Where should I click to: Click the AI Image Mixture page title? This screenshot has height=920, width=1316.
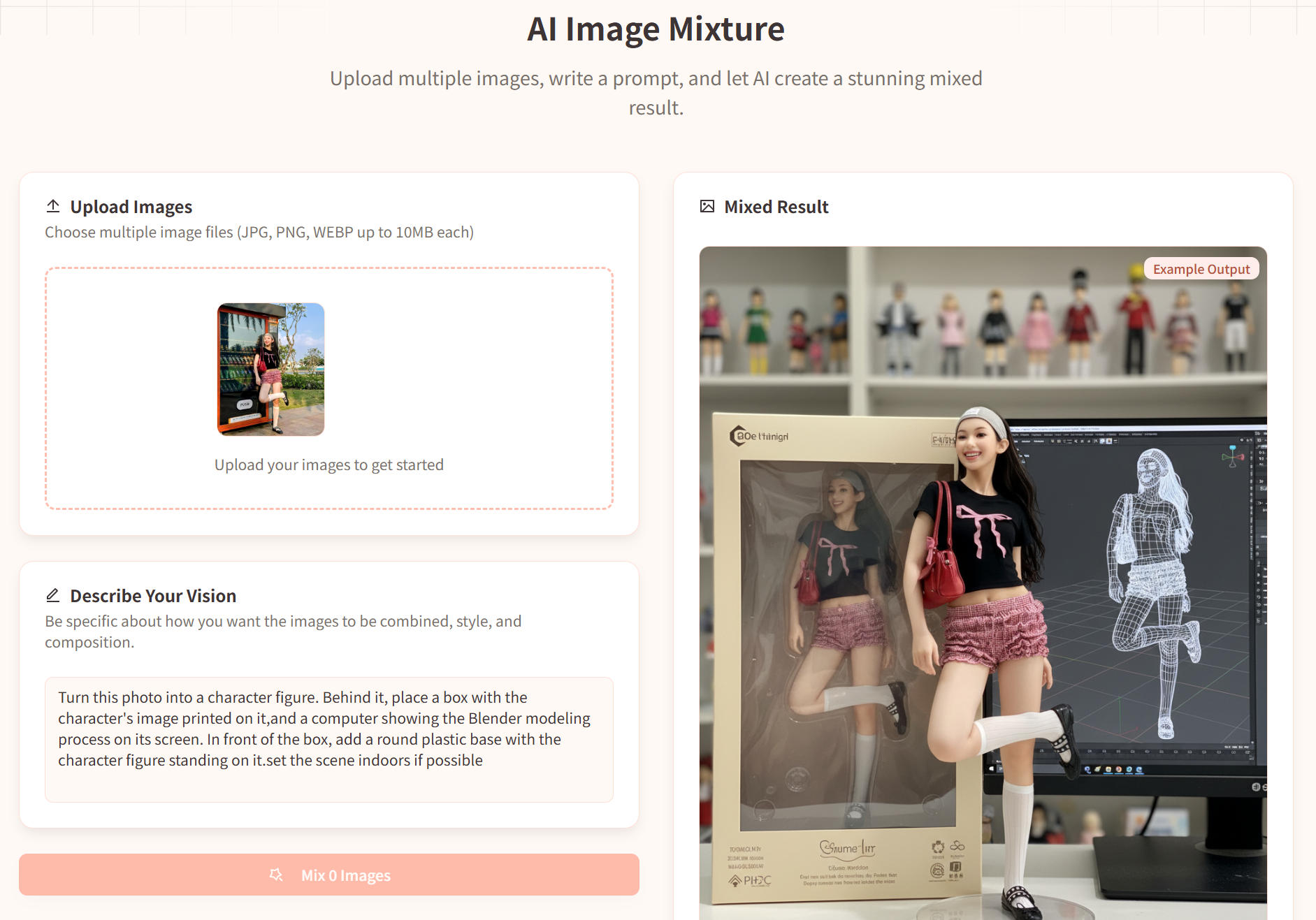pos(656,29)
